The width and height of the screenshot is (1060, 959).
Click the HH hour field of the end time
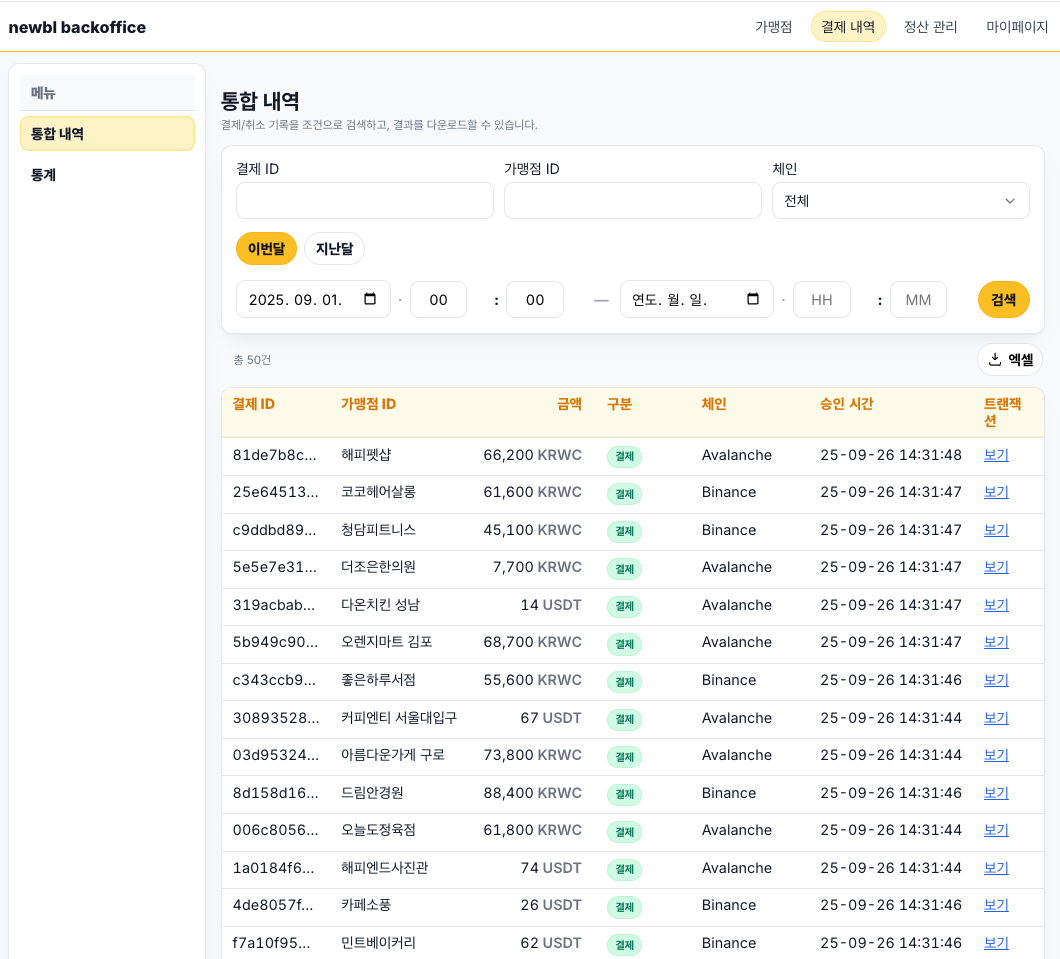821,299
